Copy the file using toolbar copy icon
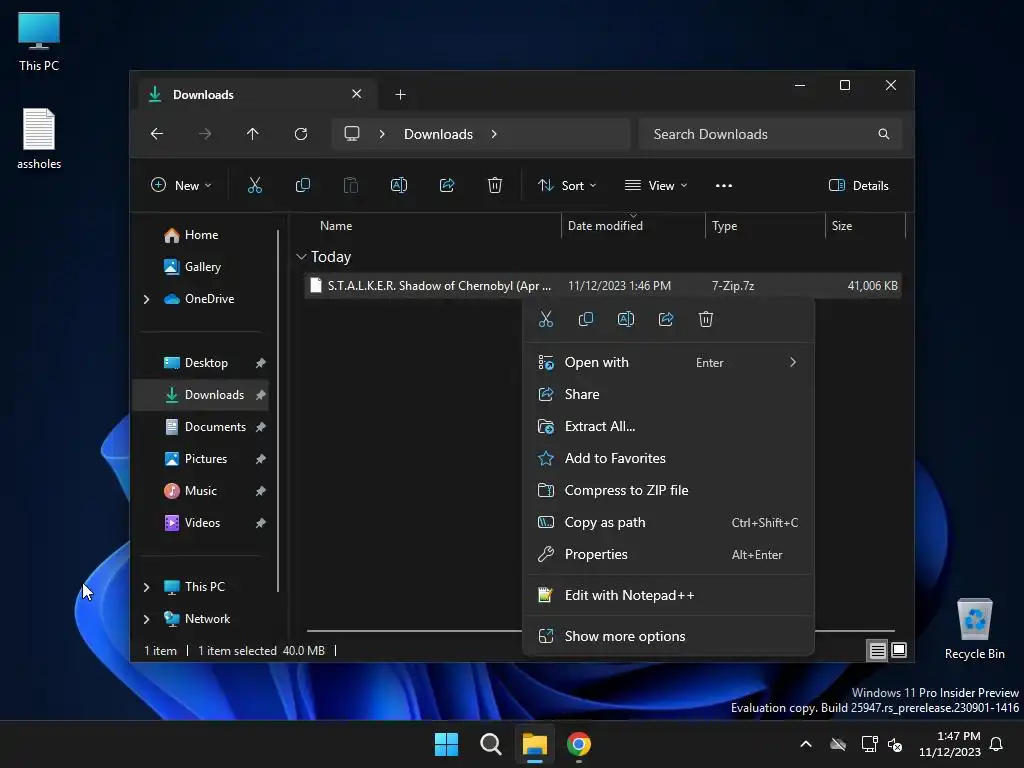 (302, 185)
